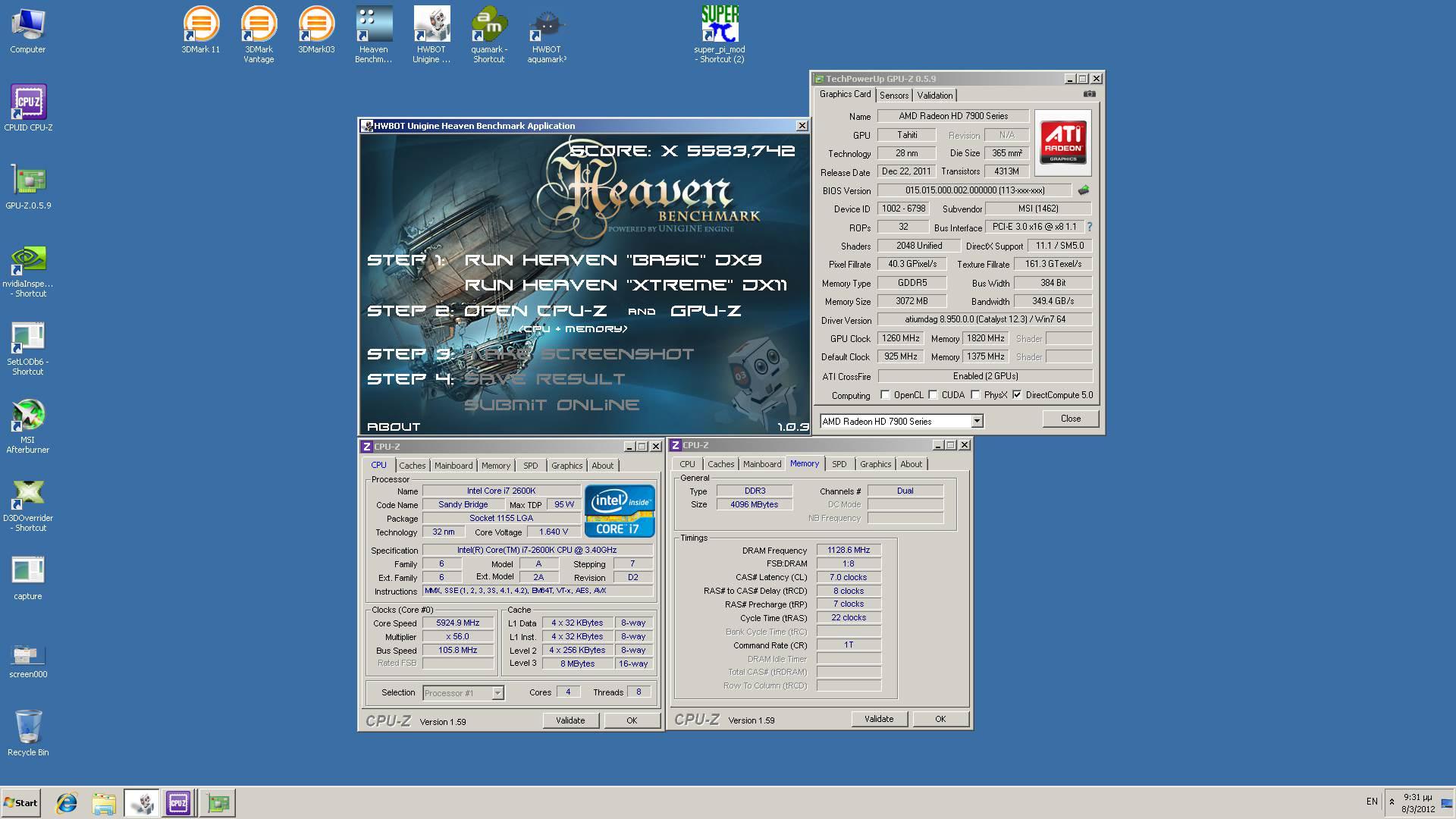Launch 3DMark03 desktop shortcut
Image resolution: width=1456 pixels, height=819 pixels.
(x=316, y=32)
